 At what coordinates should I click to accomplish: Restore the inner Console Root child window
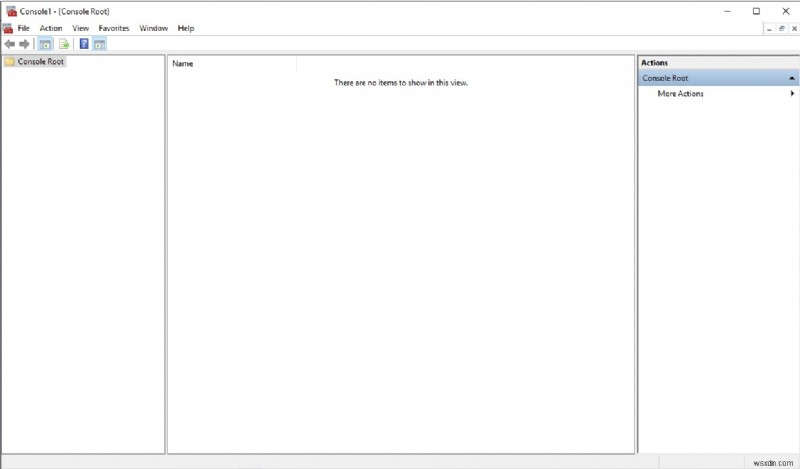(x=782, y=29)
